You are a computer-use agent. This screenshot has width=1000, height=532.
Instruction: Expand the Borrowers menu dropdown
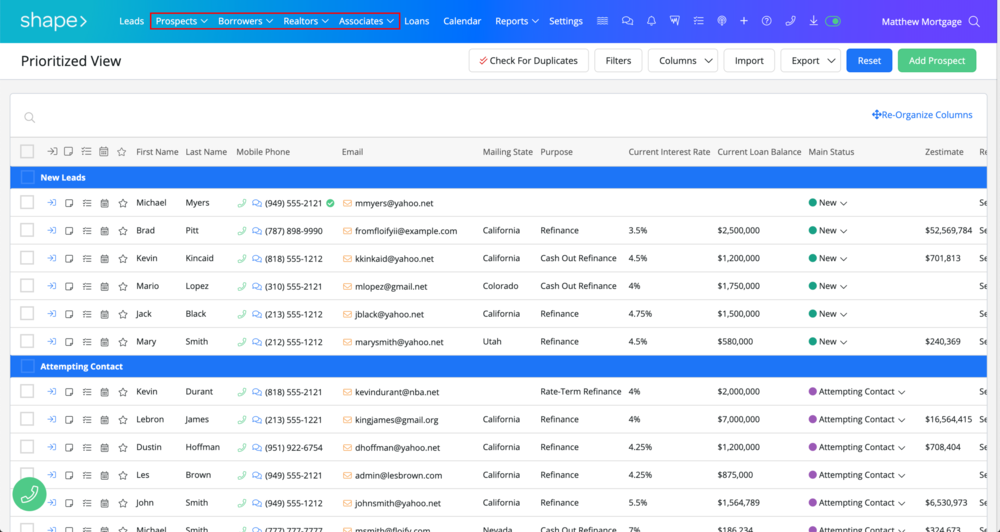pos(246,21)
